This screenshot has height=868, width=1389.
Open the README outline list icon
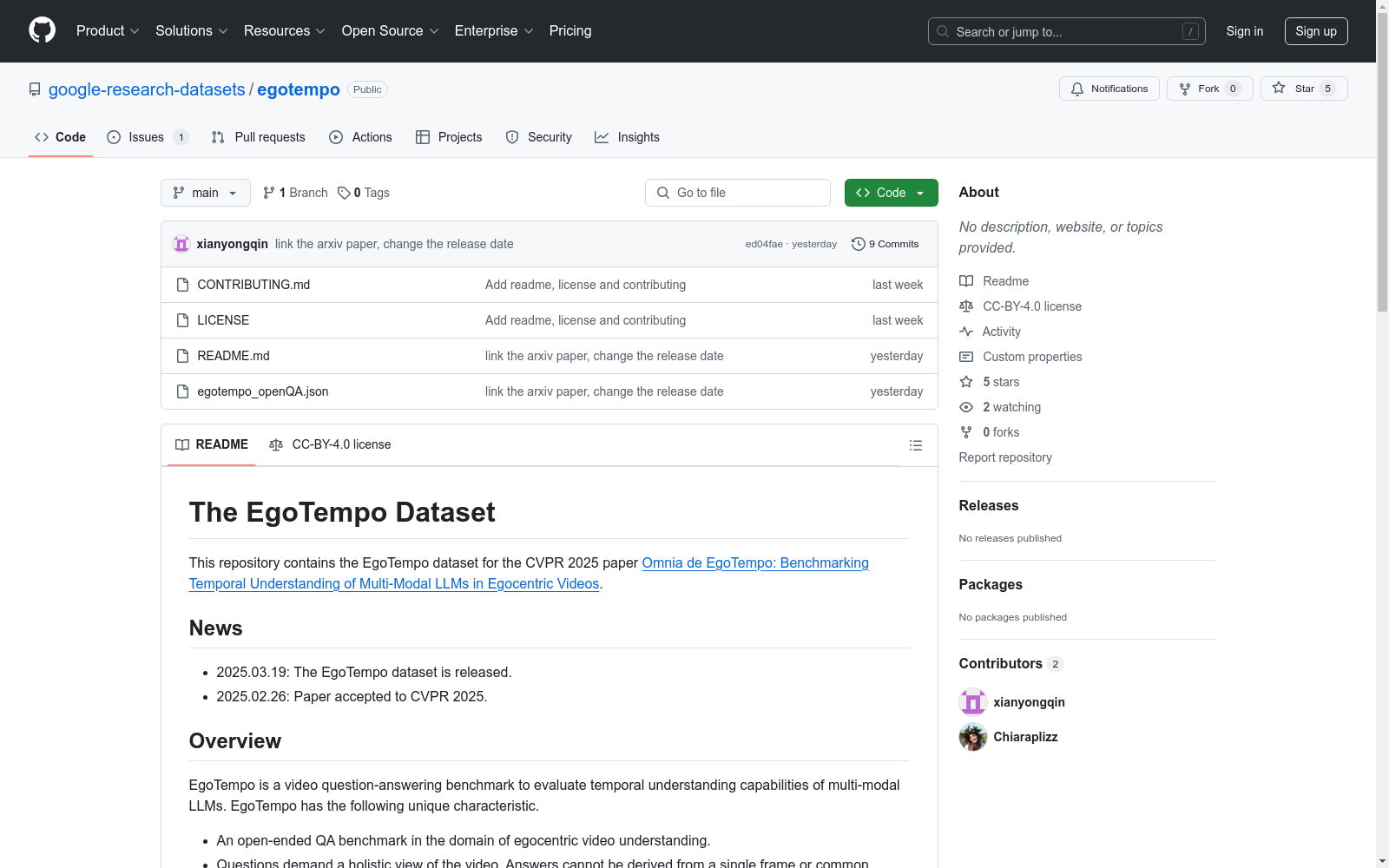tap(915, 445)
